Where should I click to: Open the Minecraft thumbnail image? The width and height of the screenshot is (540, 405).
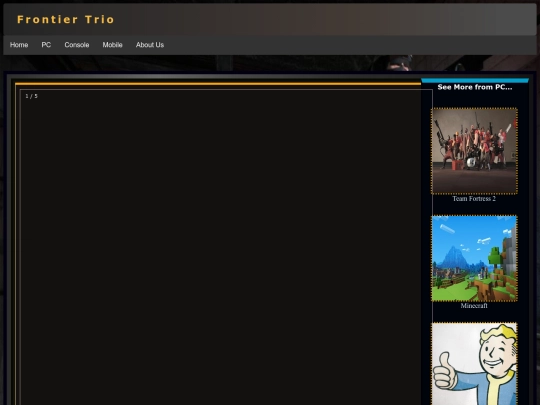[x=474, y=258]
